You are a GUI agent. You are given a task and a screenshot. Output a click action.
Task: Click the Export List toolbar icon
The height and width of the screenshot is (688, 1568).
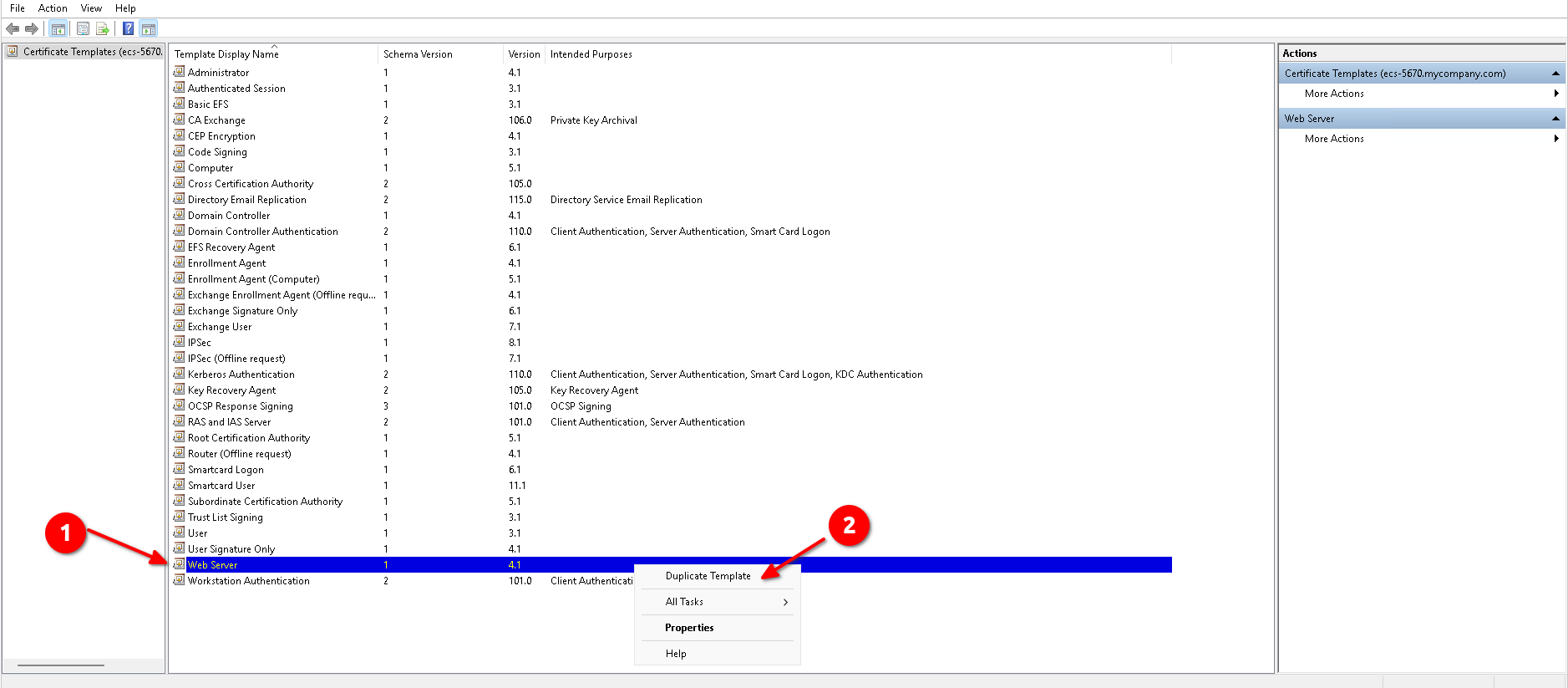pyautogui.click(x=103, y=29)
